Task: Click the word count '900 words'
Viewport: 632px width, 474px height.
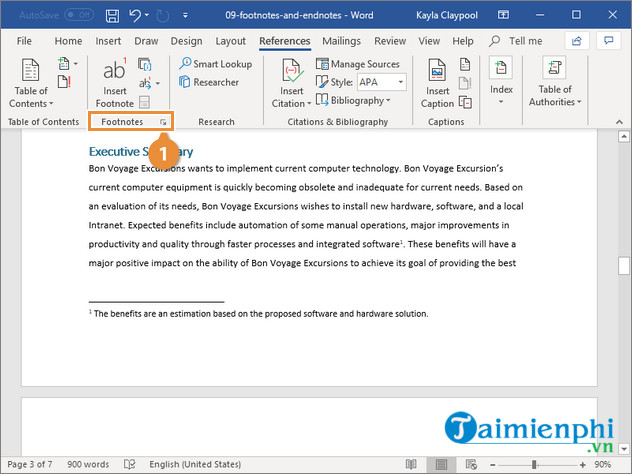Action: pyautogui.click(x=88, y=465)
